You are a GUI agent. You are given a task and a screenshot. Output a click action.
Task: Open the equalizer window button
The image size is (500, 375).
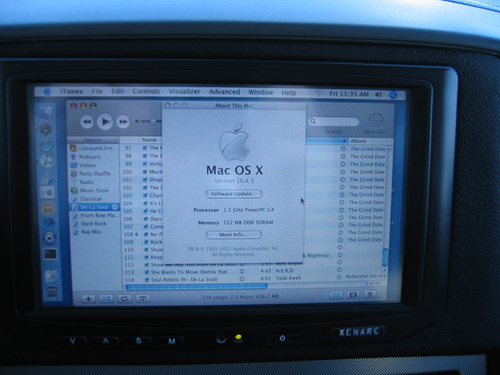[x=336, y=295]
